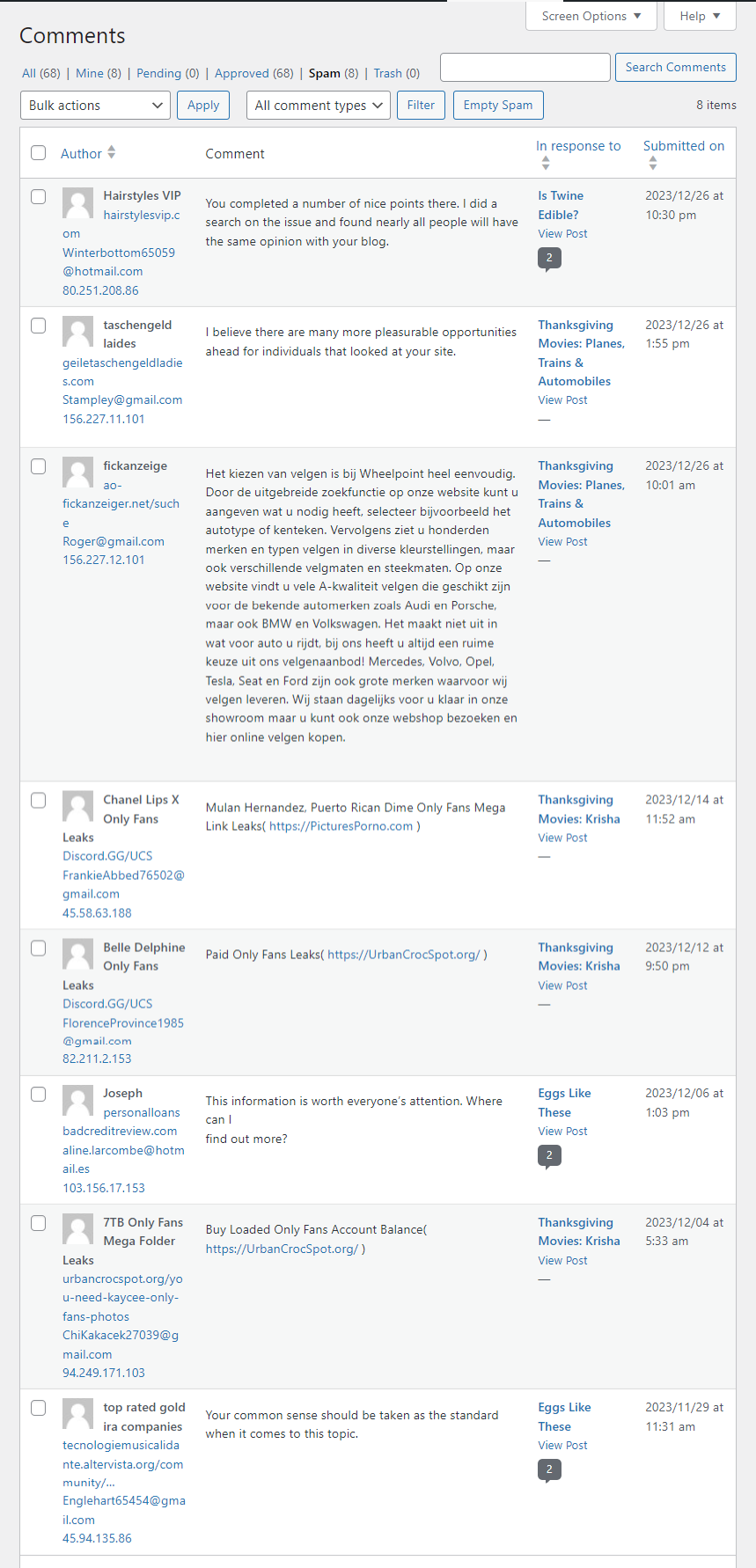Open the Eggs Like These post link
The height and width of the screenshot is (1568, 756).
[564, 1103]
